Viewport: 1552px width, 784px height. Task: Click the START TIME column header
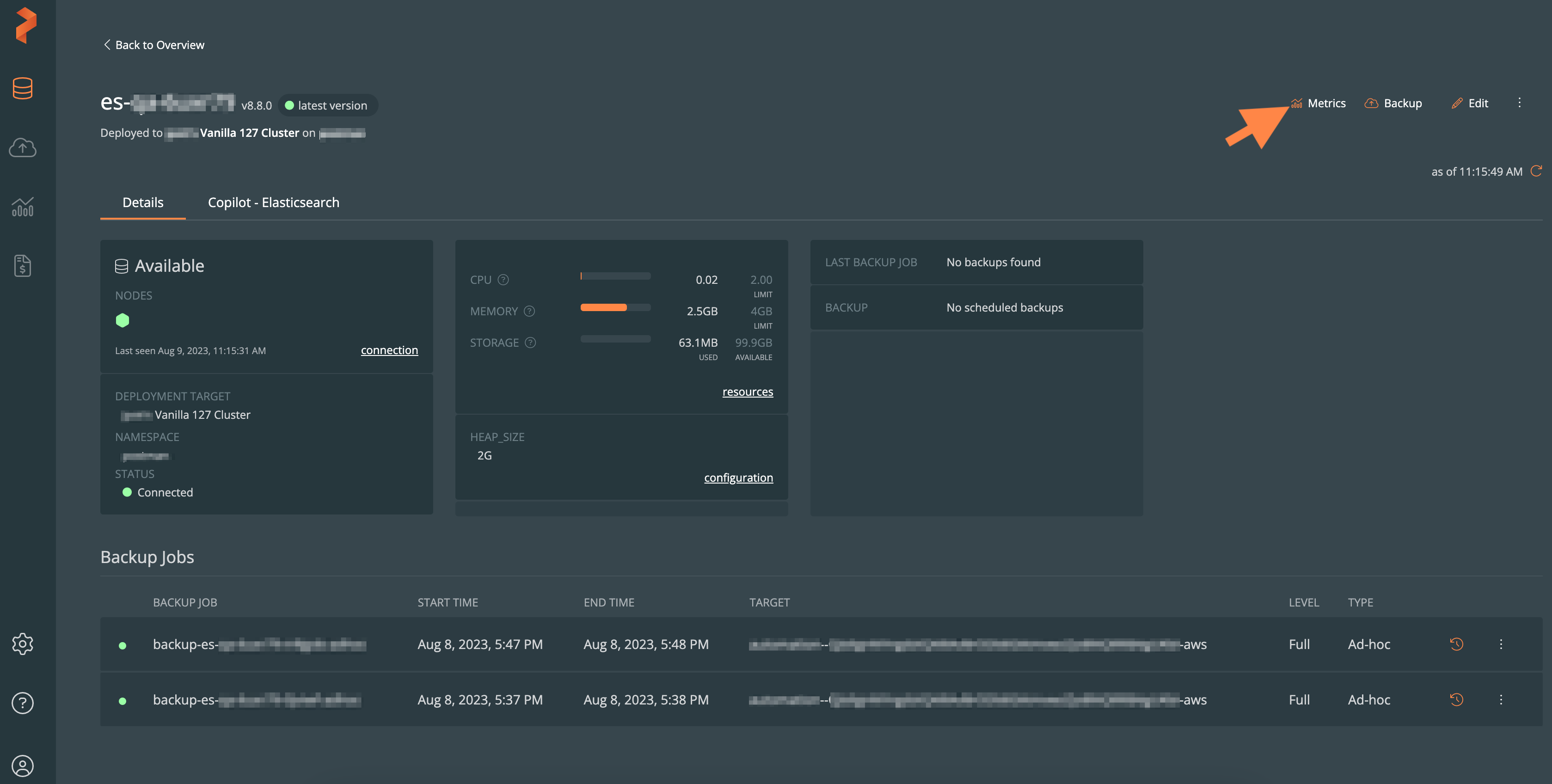coord(448,602)
